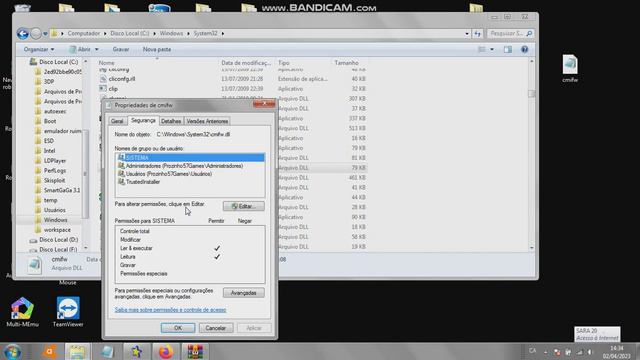This screenshot has width=640, height=360.
Task: Click the Windows breadcrumb in address bar
Action: 171,33
